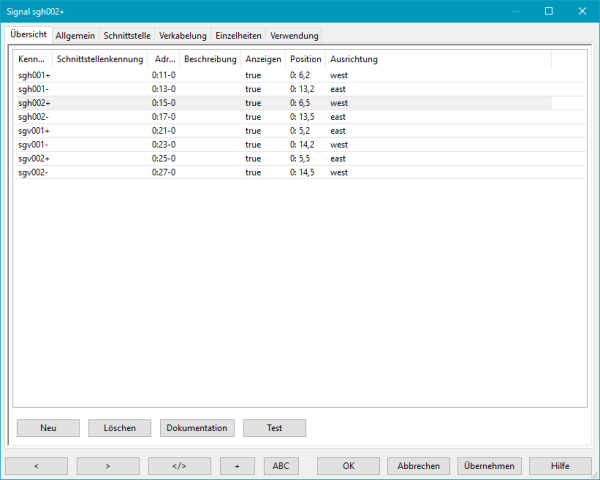Select the sgv002- signal row

[34, 173]
